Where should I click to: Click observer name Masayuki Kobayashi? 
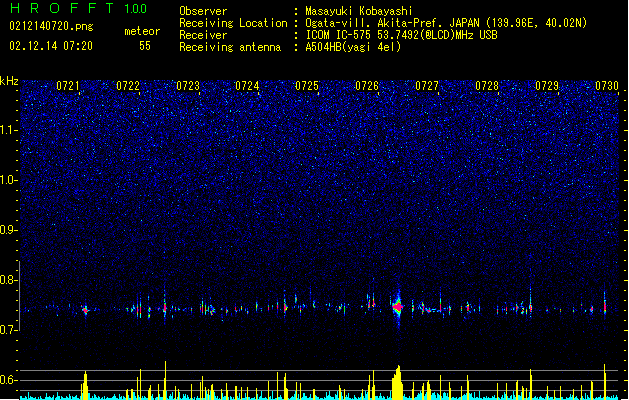(x=359, y=11)
